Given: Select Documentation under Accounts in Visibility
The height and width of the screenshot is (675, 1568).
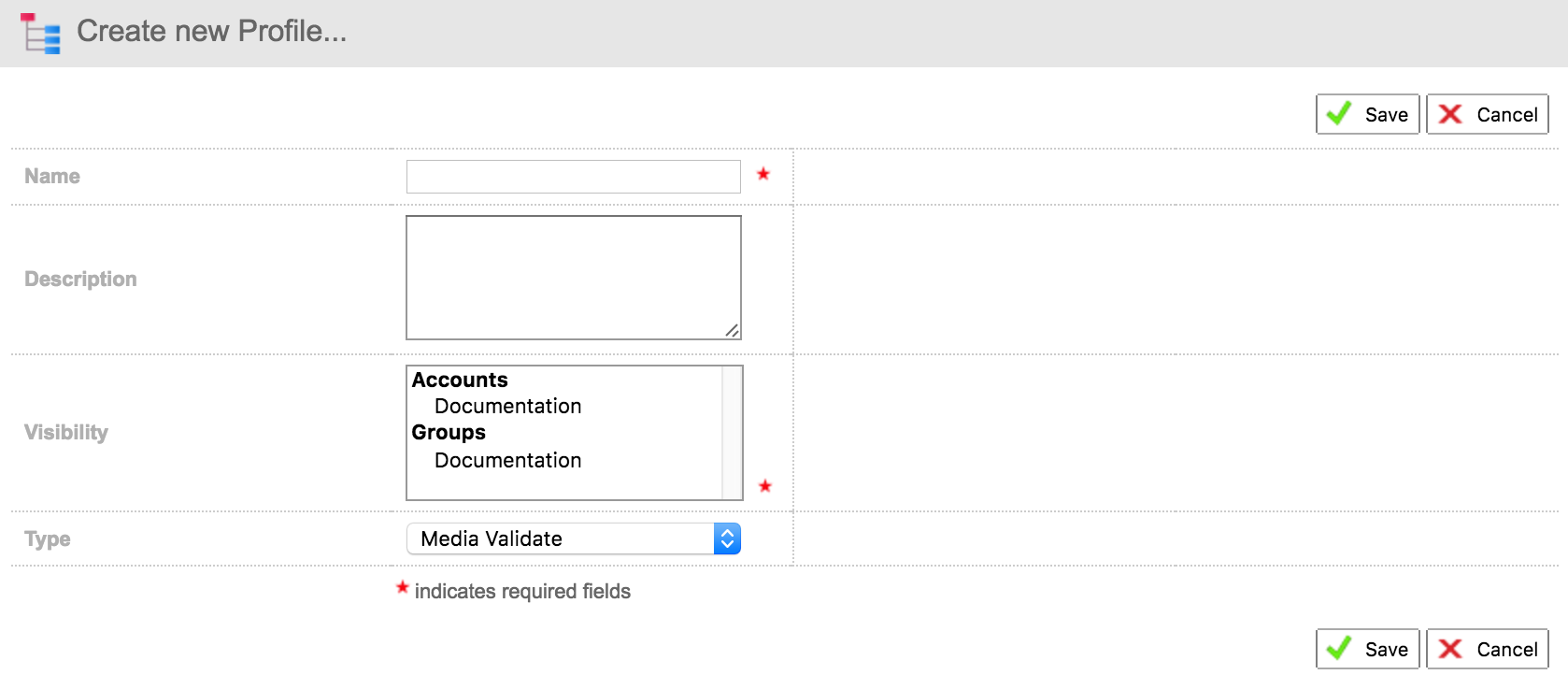Looking at the screenshot, I should pos(507,406).
